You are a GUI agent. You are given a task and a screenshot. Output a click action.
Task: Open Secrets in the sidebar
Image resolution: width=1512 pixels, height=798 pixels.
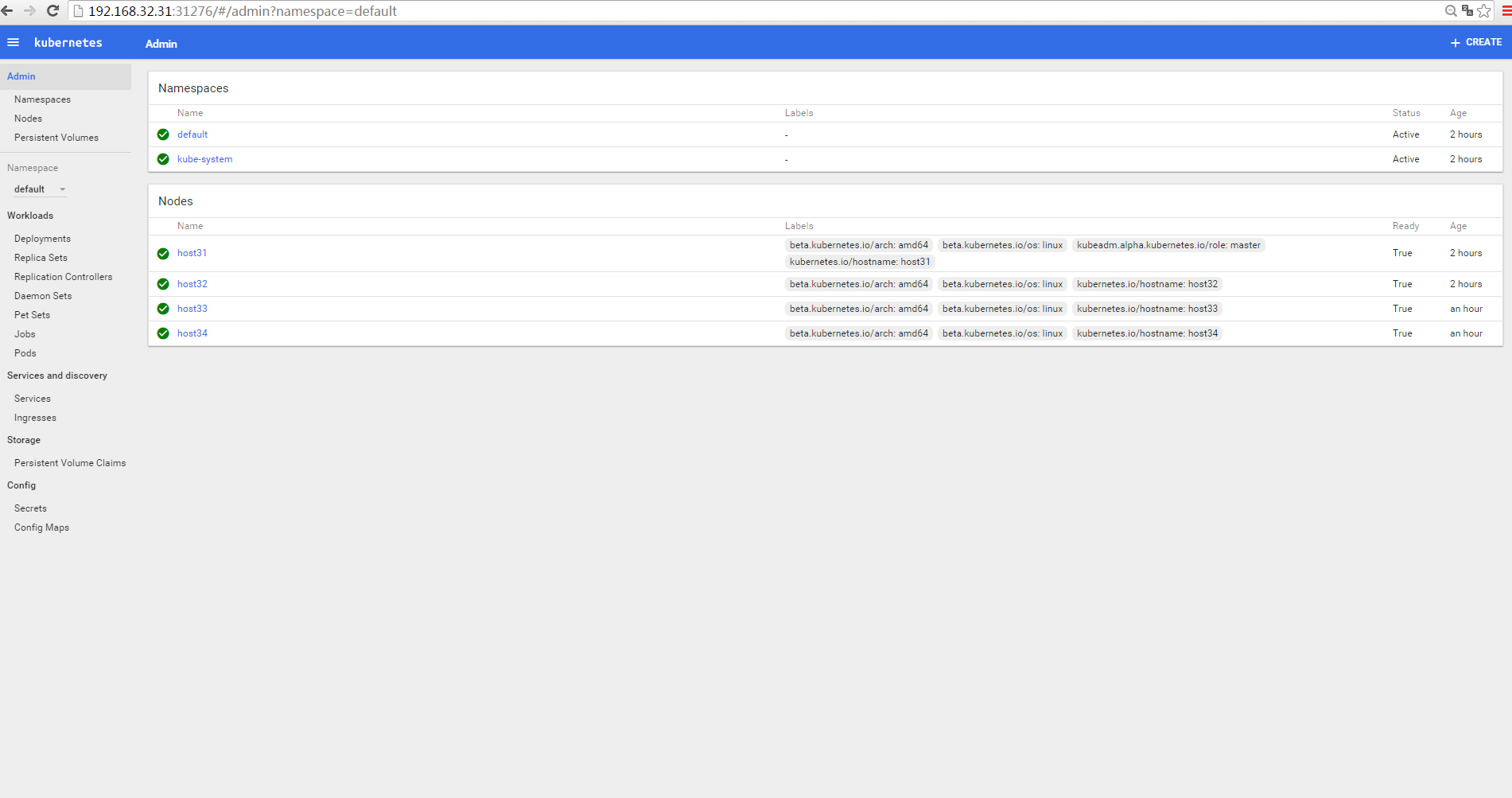point(30,508)
